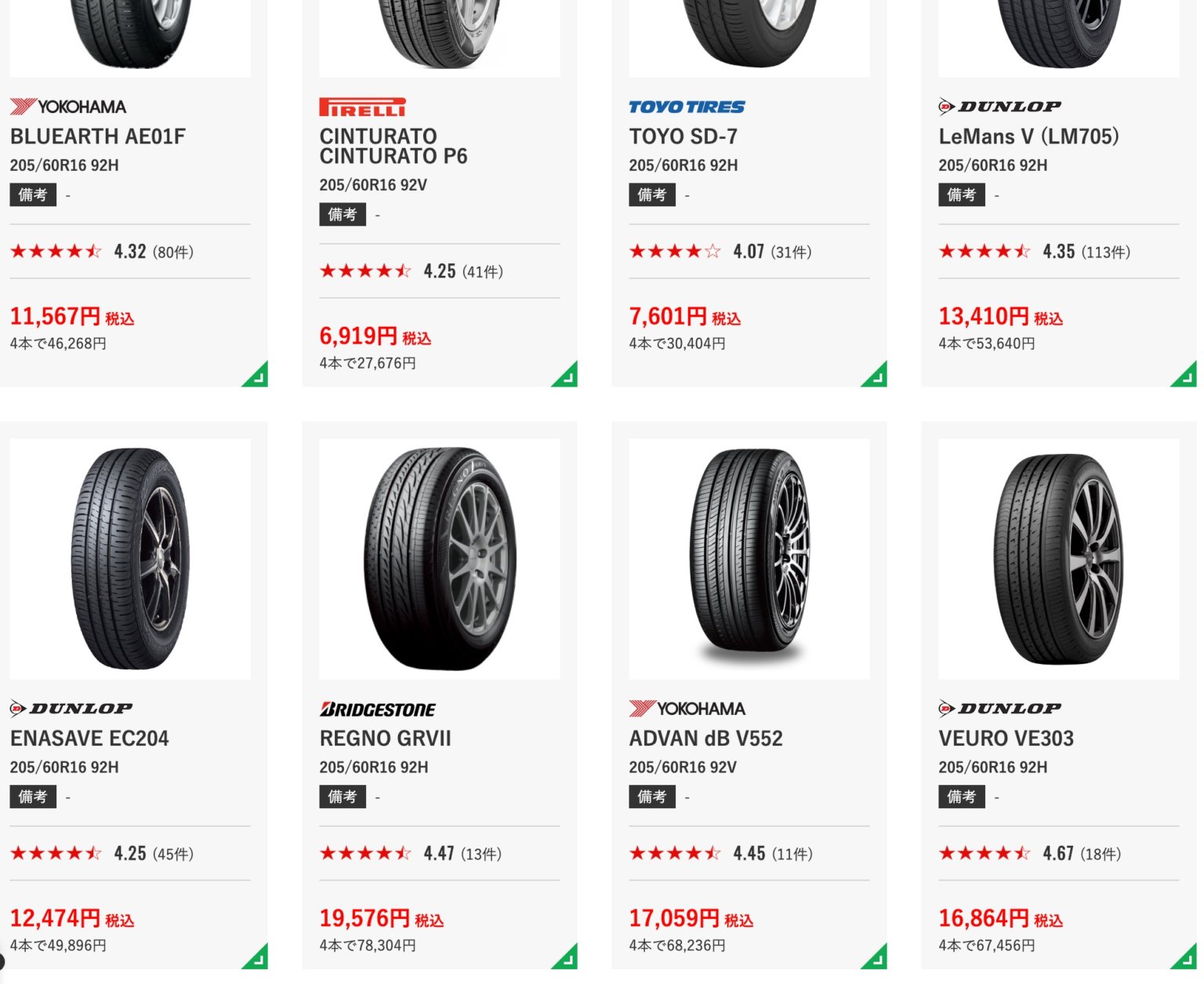
Task: Click the Toyo Tires brand logo
Action: [x=687, y=107]
